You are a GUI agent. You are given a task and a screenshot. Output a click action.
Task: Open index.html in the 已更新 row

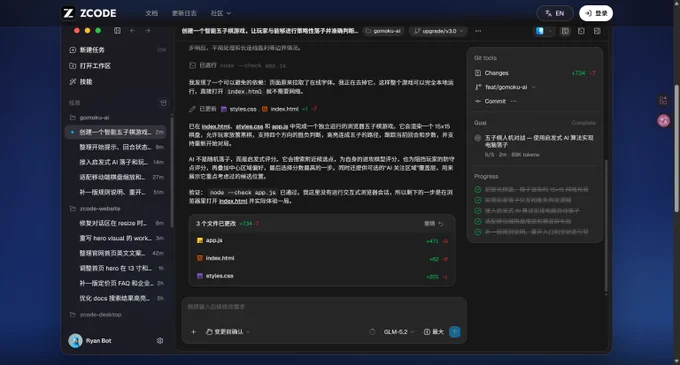[x=280, y=109]
